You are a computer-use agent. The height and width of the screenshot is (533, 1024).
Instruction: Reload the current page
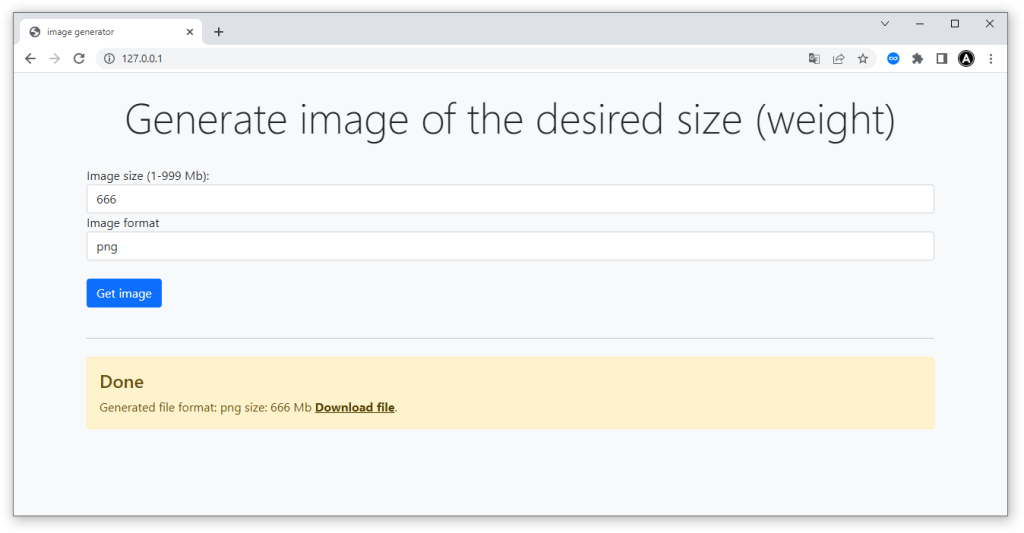coord(79,59)
